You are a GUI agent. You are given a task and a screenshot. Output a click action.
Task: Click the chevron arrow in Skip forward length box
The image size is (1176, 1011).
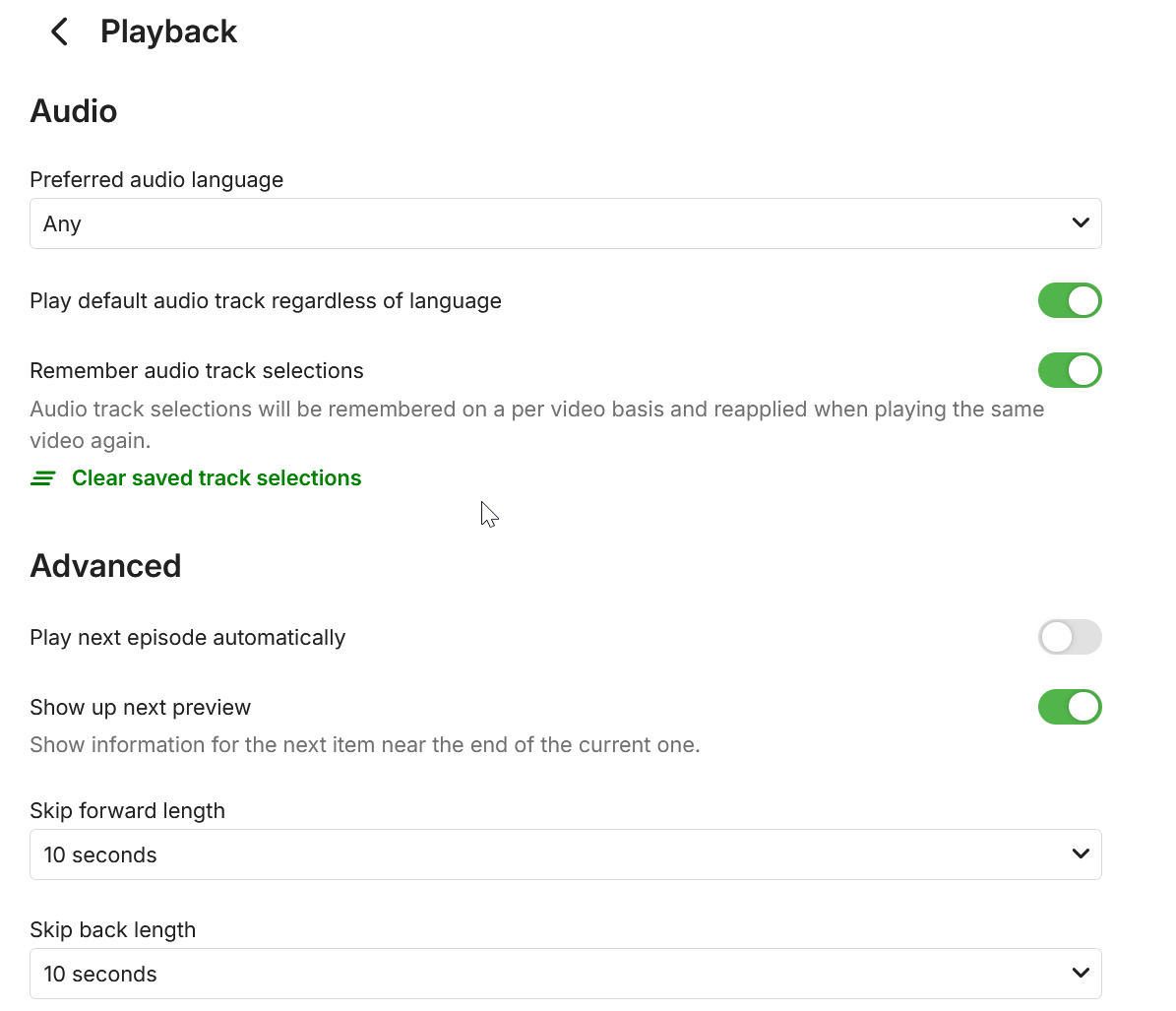1080,854
